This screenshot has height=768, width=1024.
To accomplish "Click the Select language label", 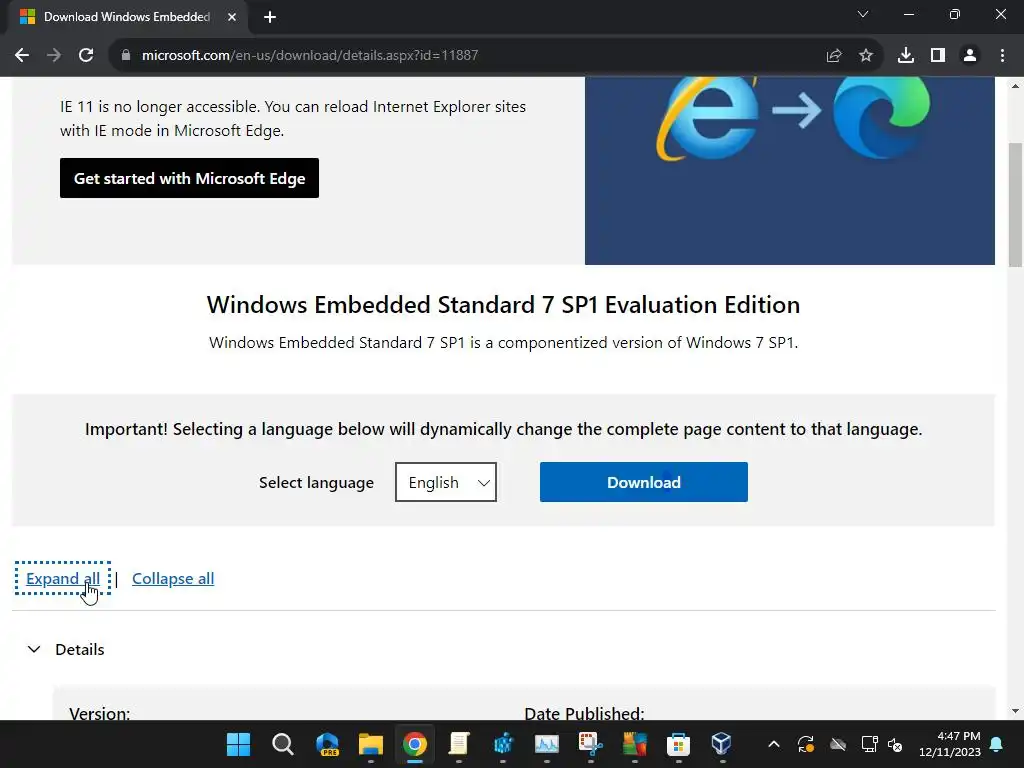I will (316, 483).
